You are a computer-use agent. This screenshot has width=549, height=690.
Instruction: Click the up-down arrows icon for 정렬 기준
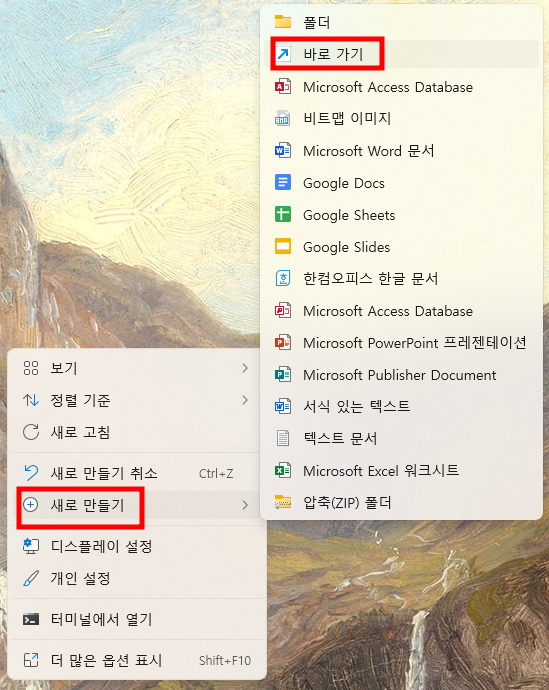coord(31,400)
